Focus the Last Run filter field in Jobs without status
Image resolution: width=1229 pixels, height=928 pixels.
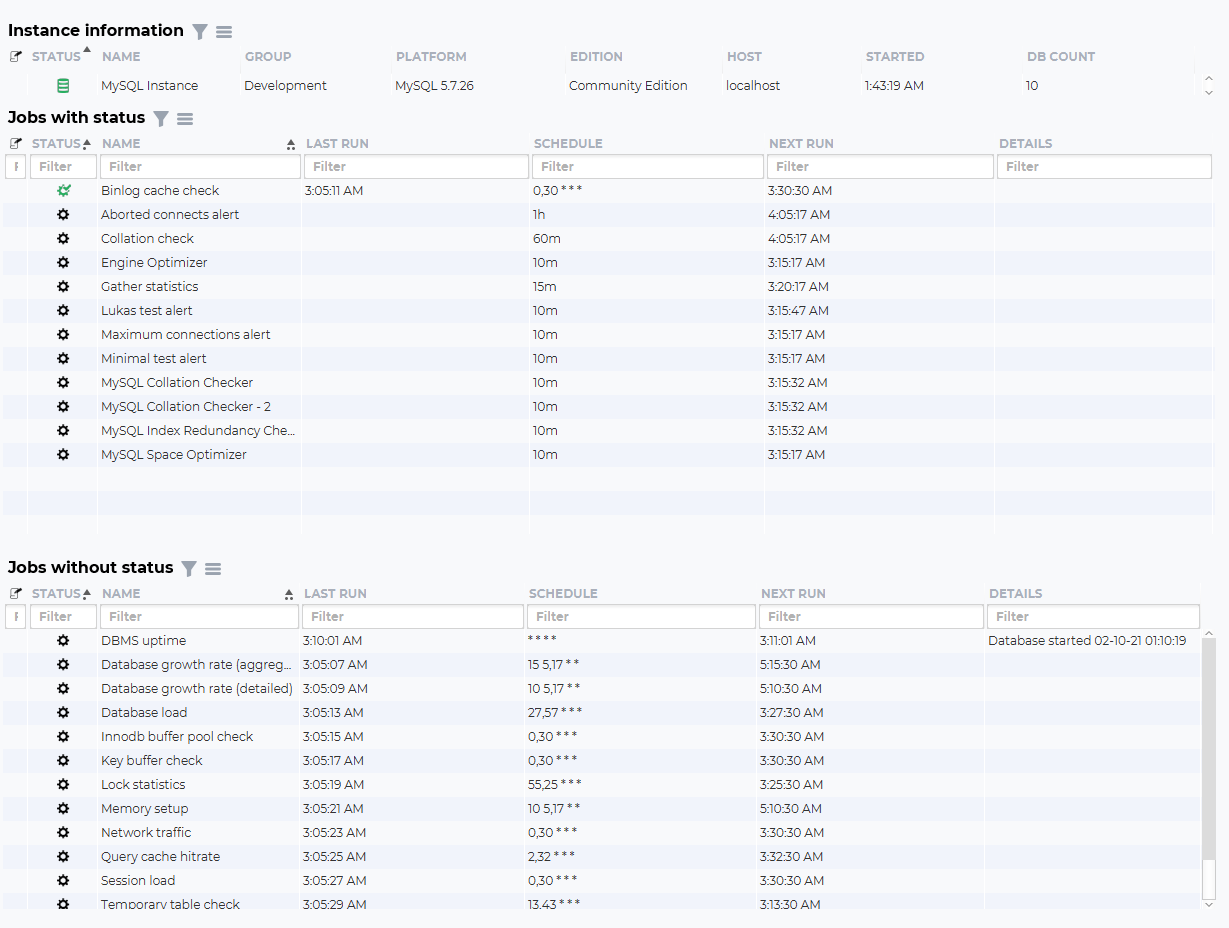pos(412,617)
